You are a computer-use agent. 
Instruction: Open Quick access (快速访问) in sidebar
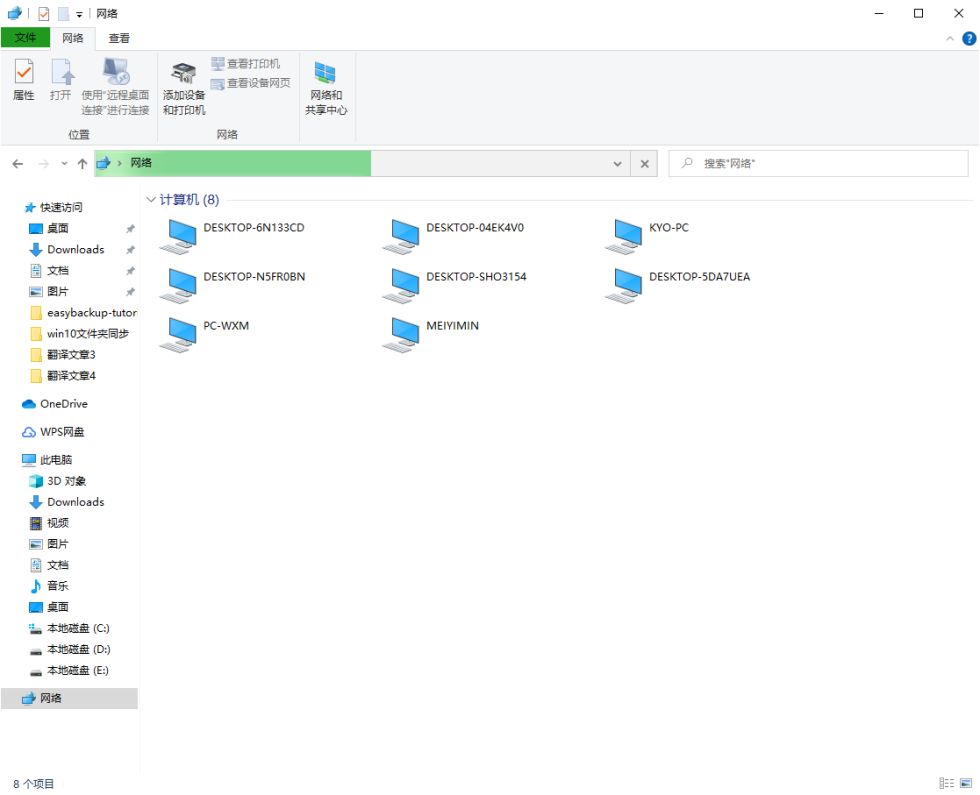52,208
